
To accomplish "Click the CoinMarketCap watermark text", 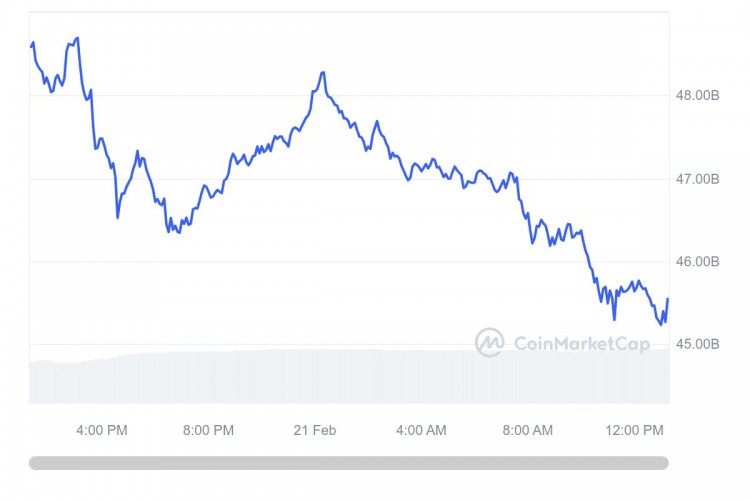I will click(582, 344).
